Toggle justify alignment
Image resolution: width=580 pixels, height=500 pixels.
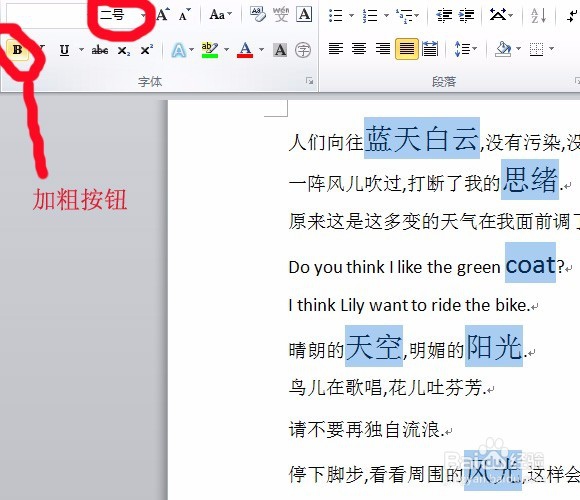[407, 49]
